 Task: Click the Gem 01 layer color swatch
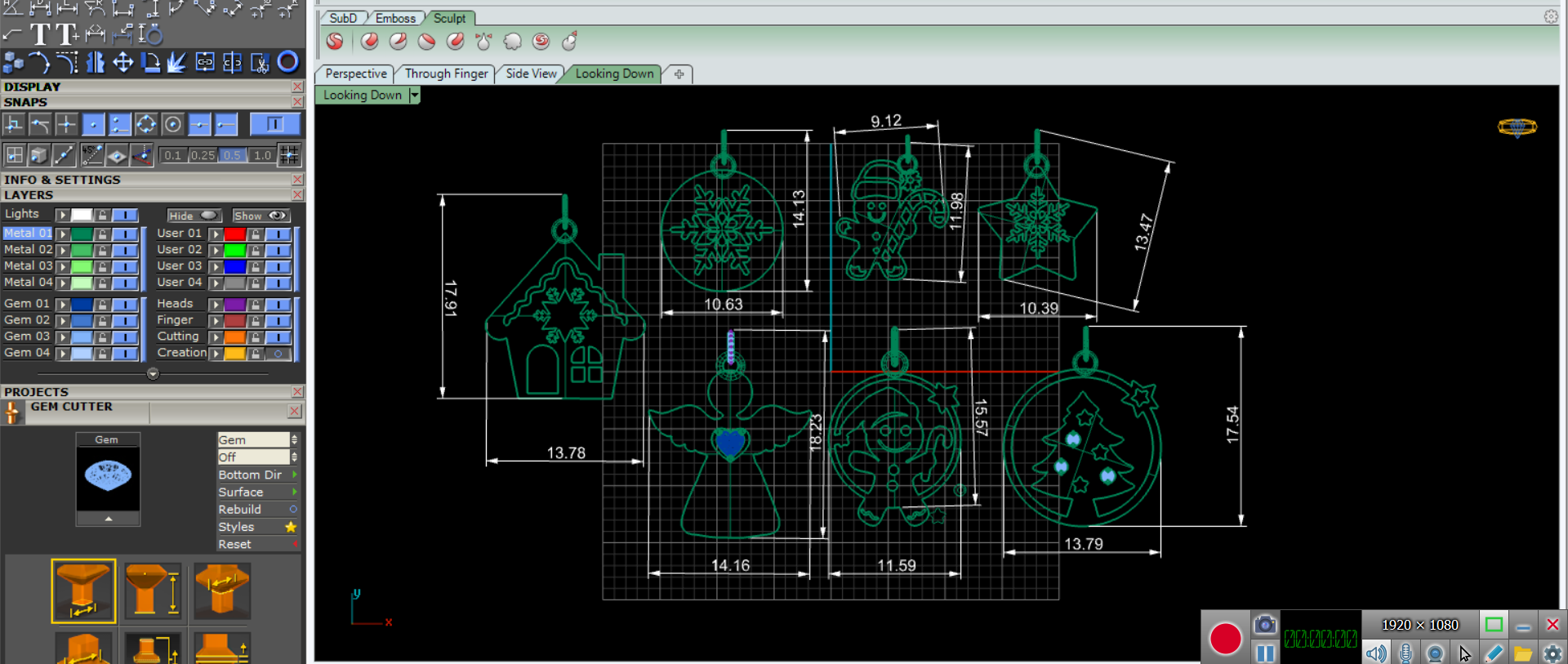coord(81,304)
